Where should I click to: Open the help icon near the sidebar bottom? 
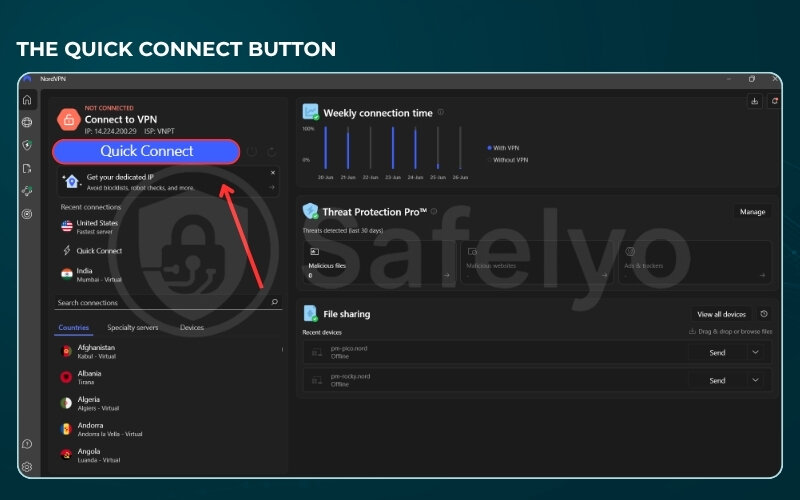coord(27,444)
